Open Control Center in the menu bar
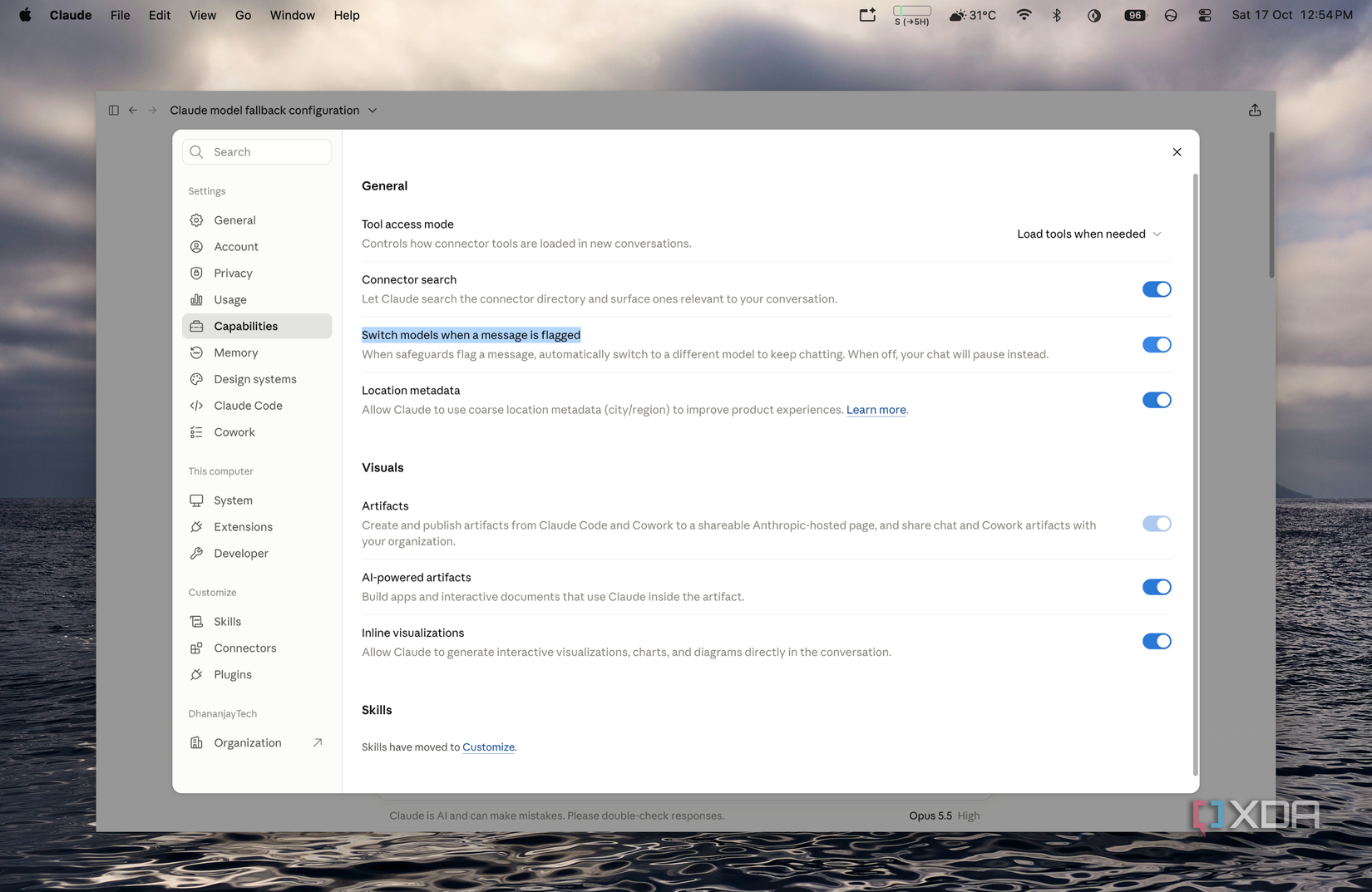 click(x=1205, y=15)
